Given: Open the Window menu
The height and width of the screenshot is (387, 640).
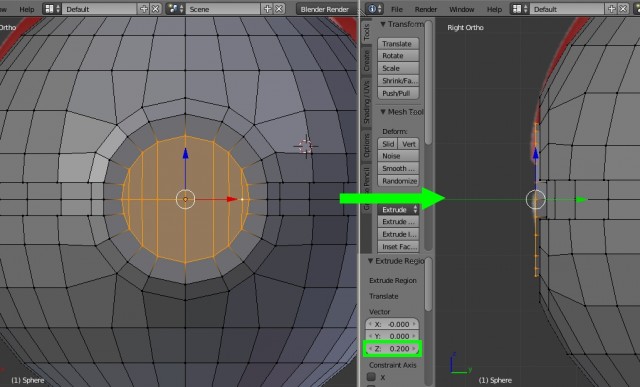Looking at the screenshot, I should point(462,9).
